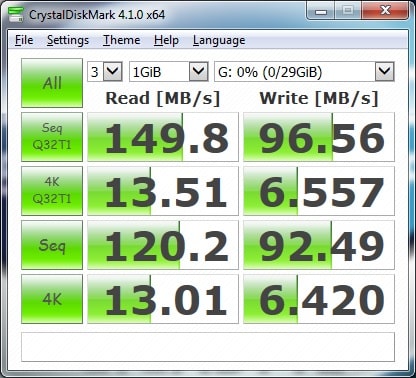Image resolution: width=416 pixels, height=378 pixels.
Task: Minimize the CrystalDiskMark window
Action: coord(321,11)
